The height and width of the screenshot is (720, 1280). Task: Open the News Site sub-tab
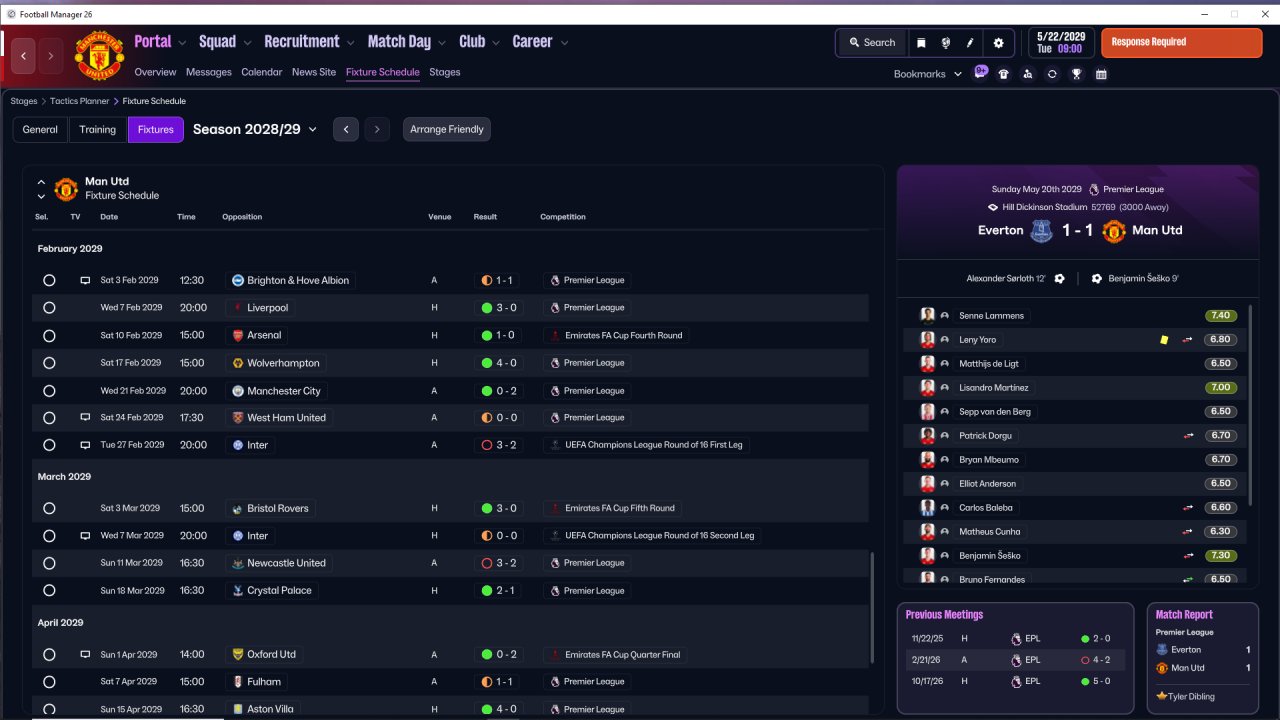click(x=314, y=72)
